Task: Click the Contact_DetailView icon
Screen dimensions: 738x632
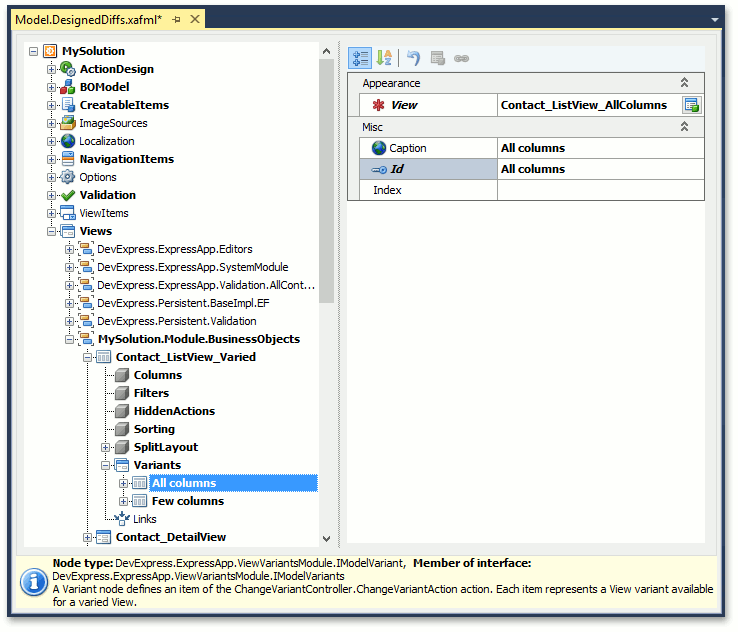Action: tap(104, 537)
